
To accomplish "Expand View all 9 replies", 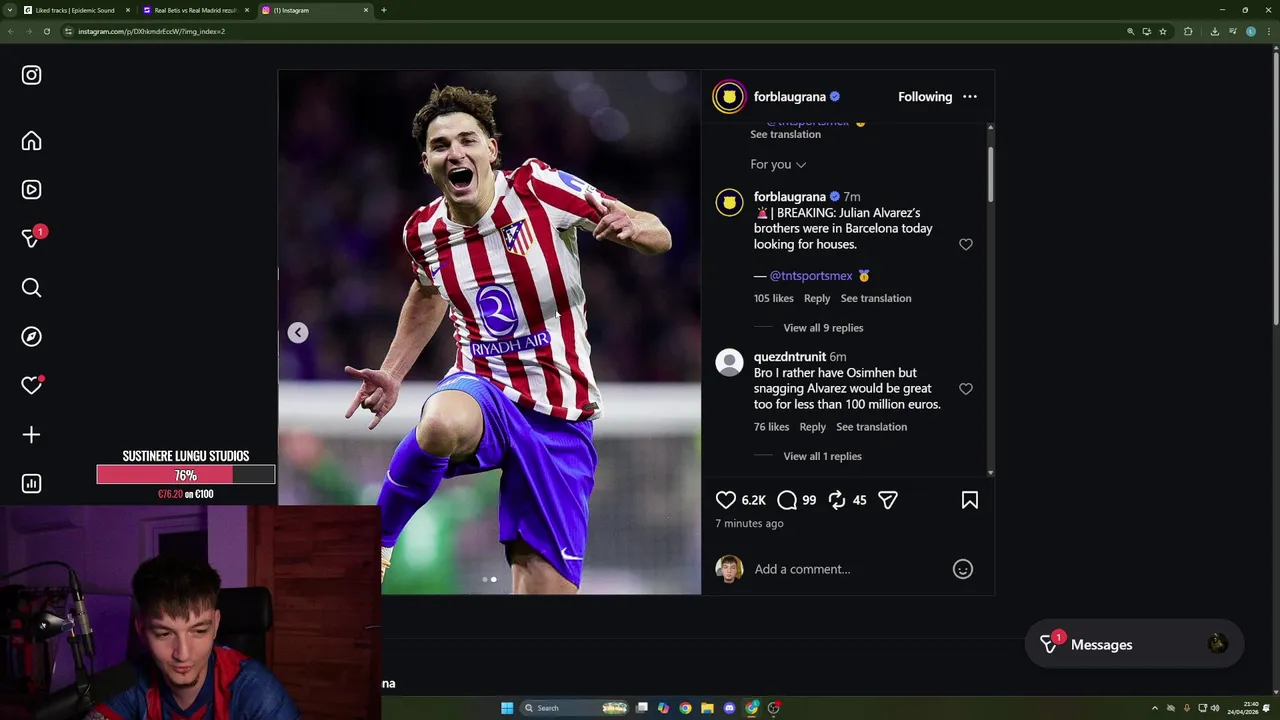I will click(823, 328).
